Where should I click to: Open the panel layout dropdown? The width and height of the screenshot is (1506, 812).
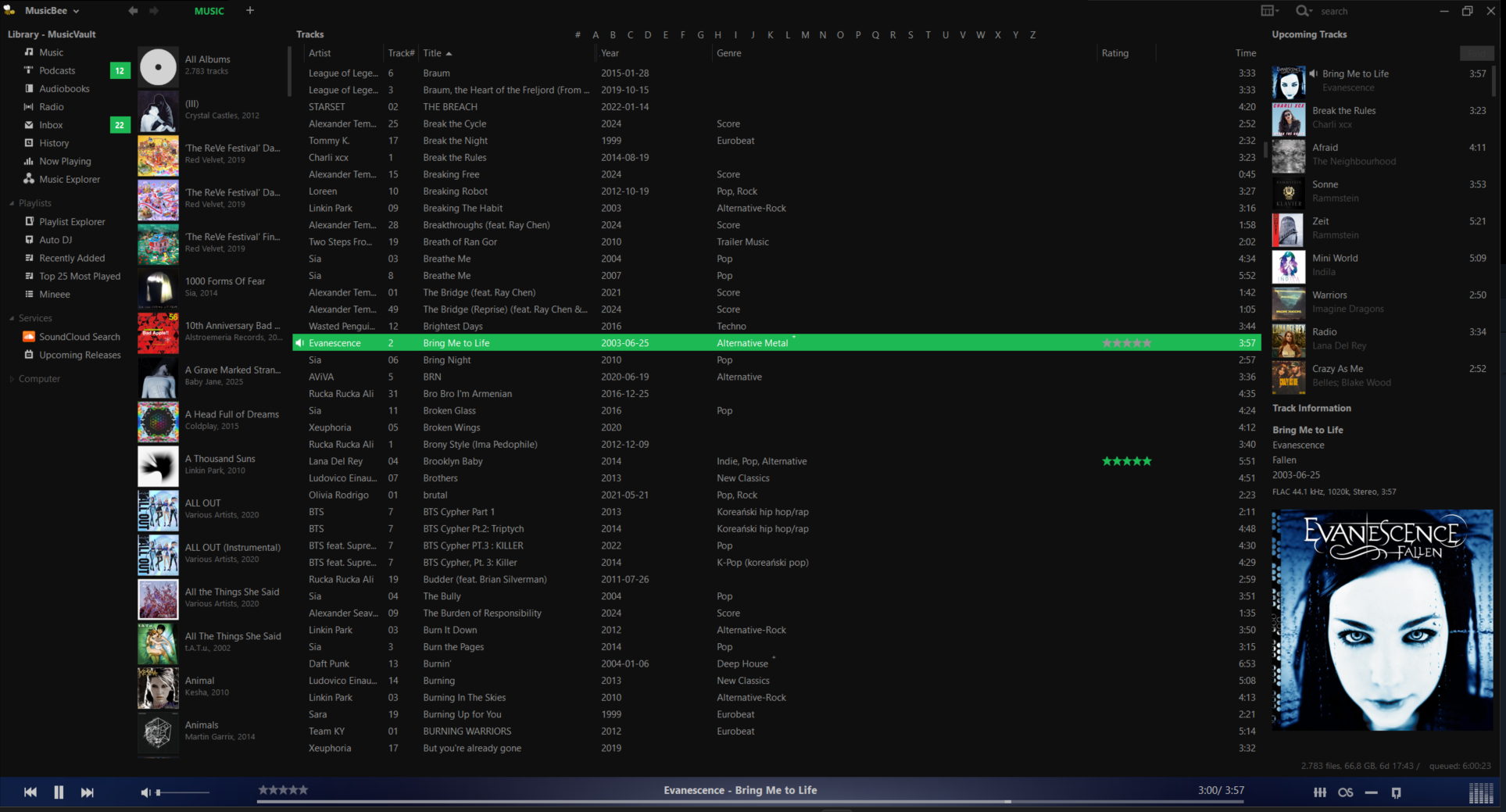(1270, 11)
